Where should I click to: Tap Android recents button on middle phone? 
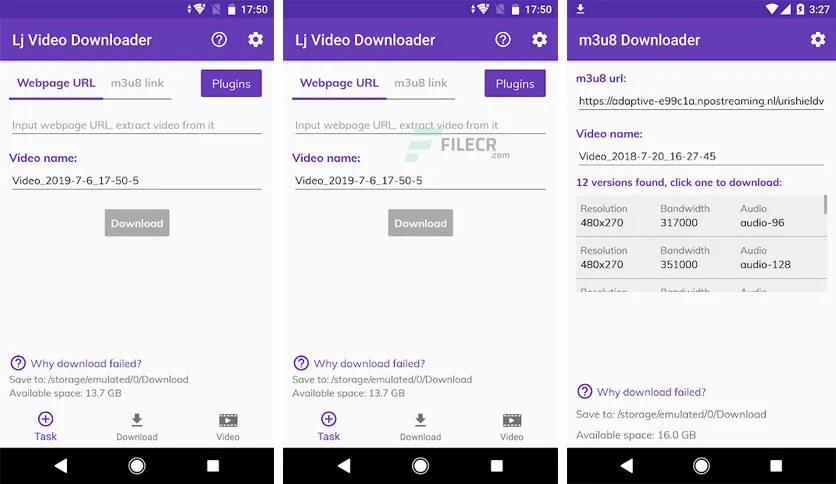[497, 466]
